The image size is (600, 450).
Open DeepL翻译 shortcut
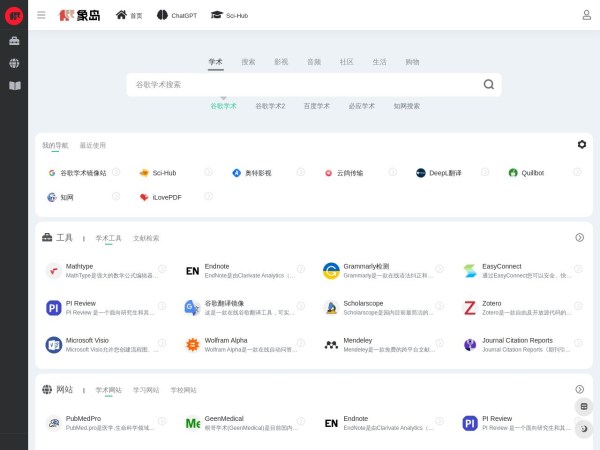pos(439,173)
